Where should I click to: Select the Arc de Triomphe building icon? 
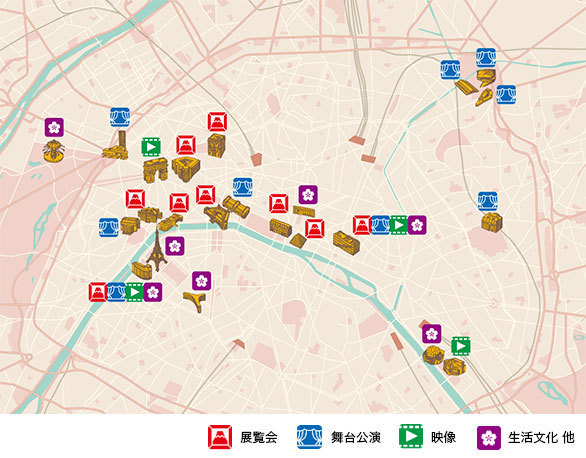pyautogui.click(x=155, y=171)
